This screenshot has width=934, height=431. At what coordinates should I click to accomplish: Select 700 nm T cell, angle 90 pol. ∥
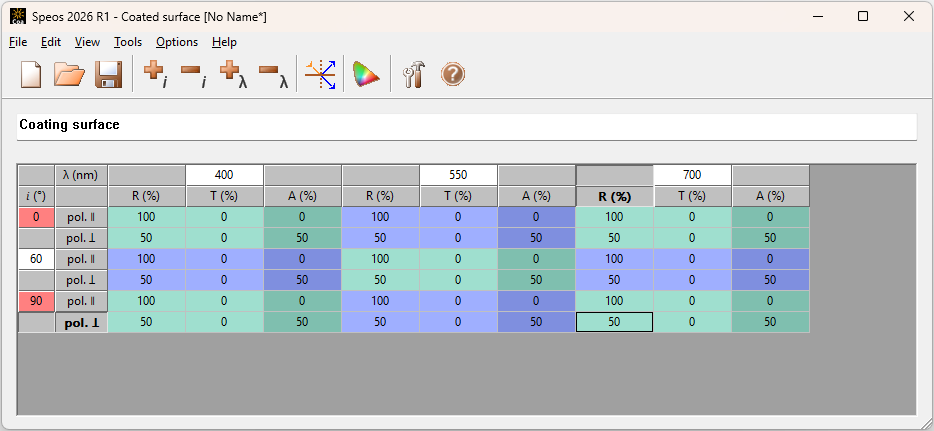(x=692, y=301)
